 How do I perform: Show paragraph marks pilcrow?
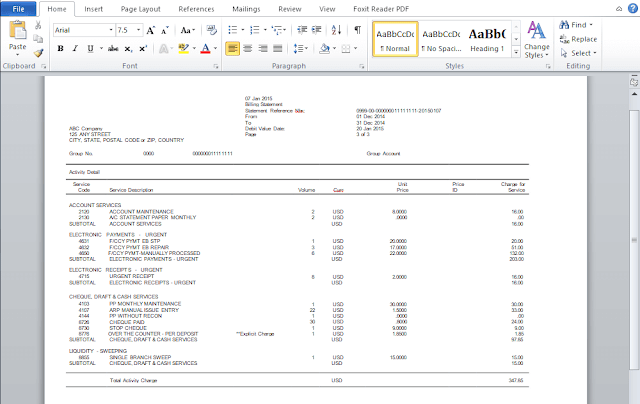point(358,30)
